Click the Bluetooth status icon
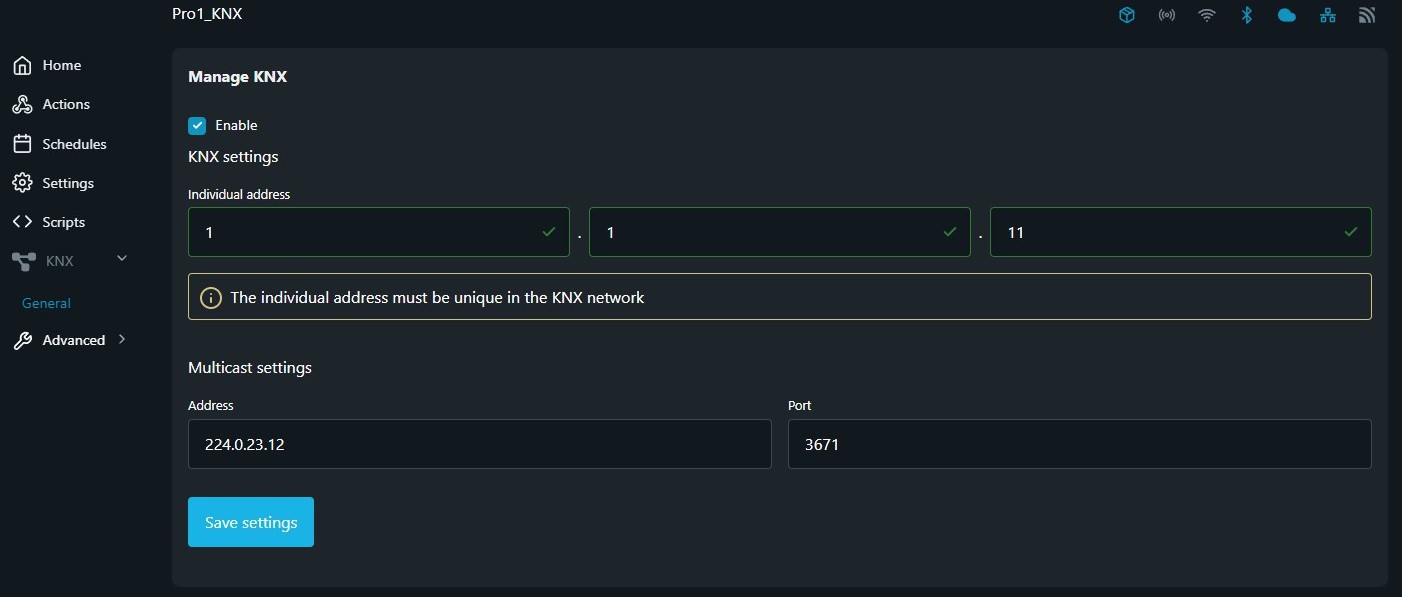Image resolution: width=1402 pixels, height=597 pixels. pos(1246,14)
